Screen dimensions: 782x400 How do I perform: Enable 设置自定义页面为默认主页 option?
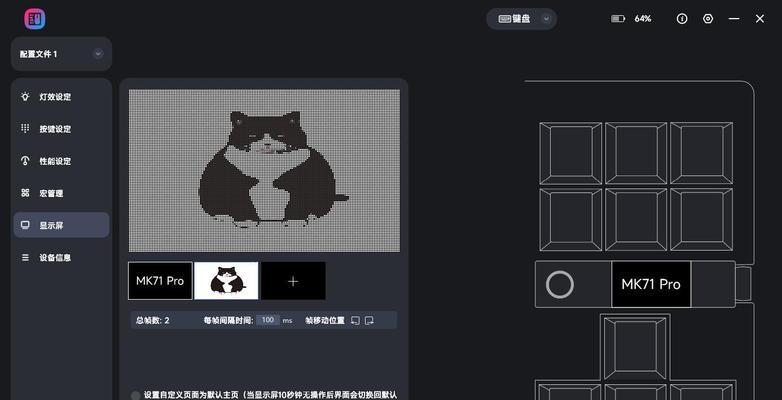(x=136, y=396)
